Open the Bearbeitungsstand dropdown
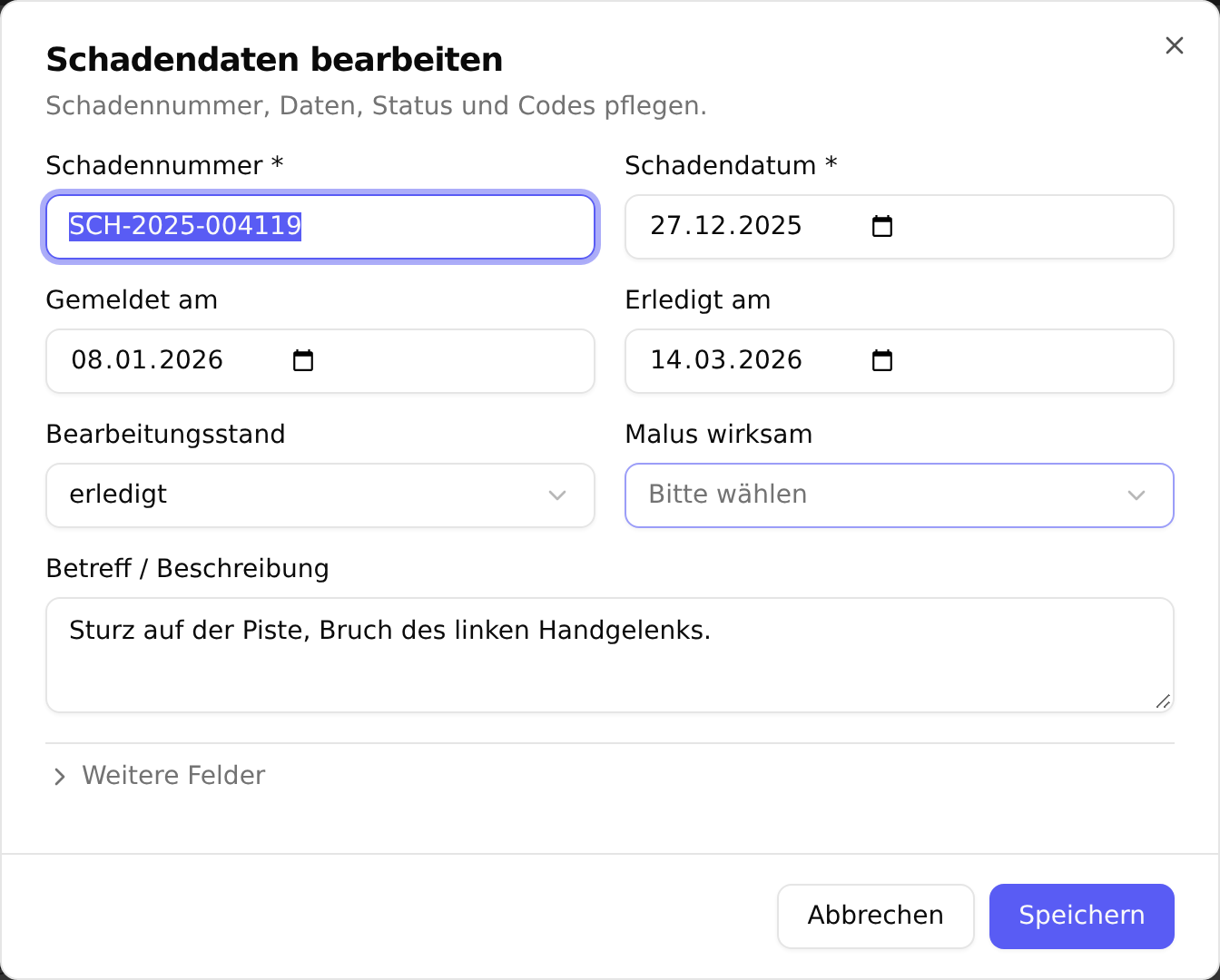The height and width of the screenshot is (980, 1220). click(320, 495)
